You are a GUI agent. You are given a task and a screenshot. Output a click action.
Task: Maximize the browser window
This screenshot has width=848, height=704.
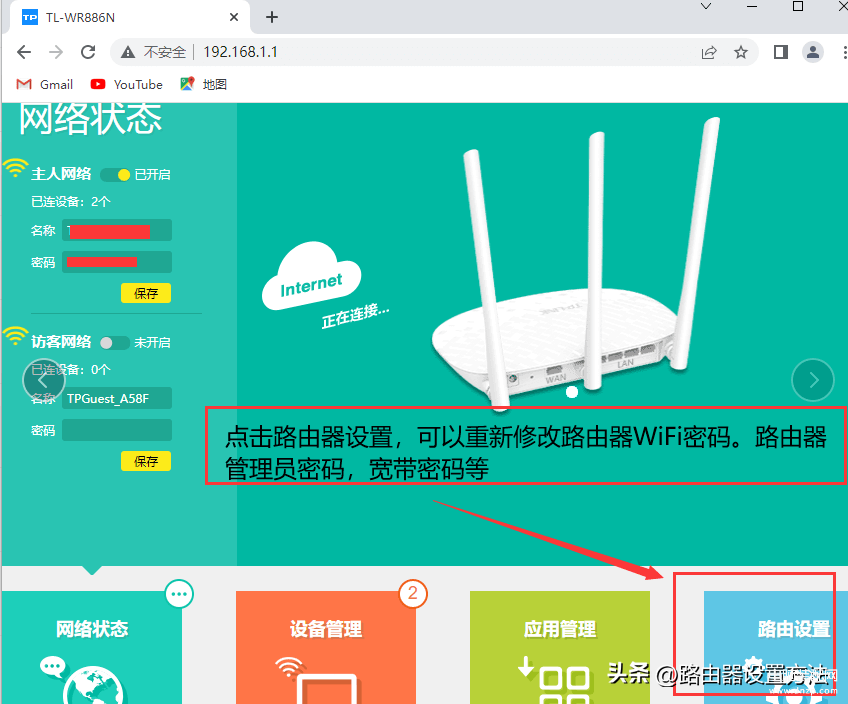pyautogui.click(x=798, y=6)
